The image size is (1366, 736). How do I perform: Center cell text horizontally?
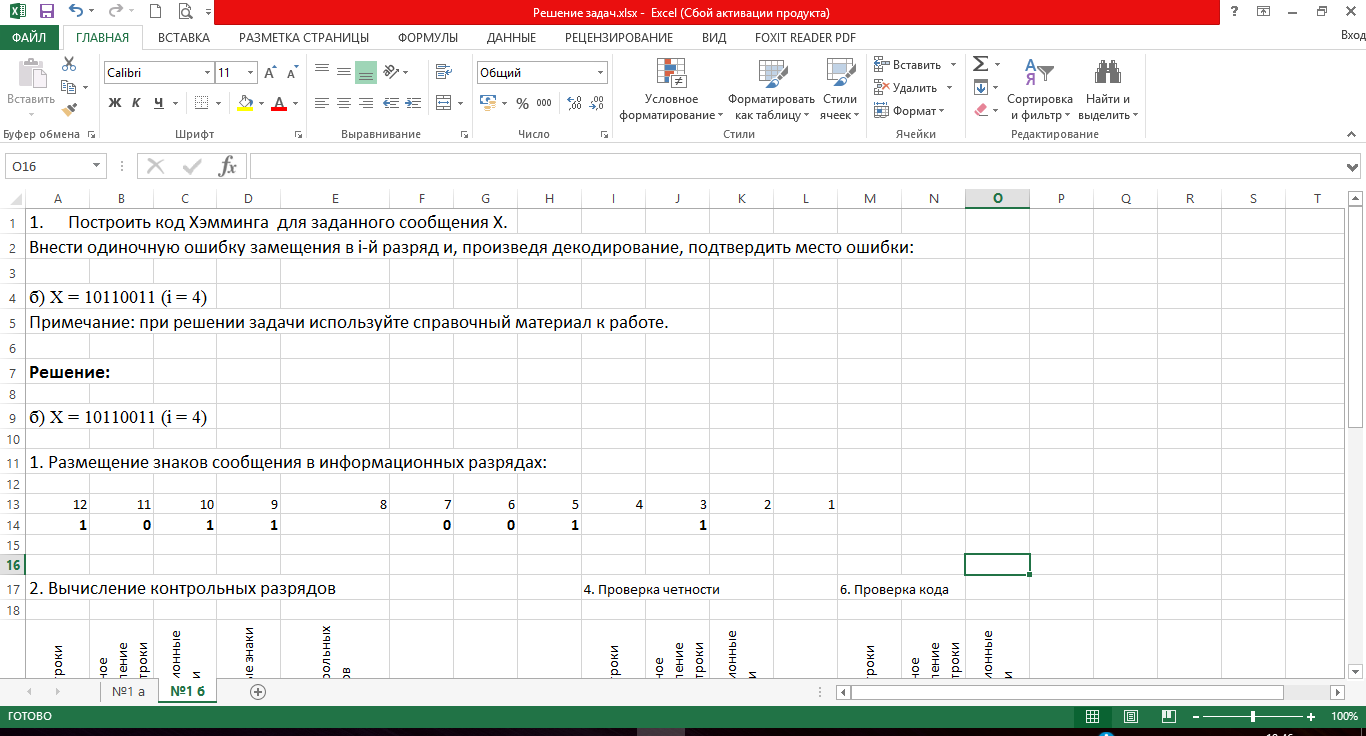coord(344,102)
